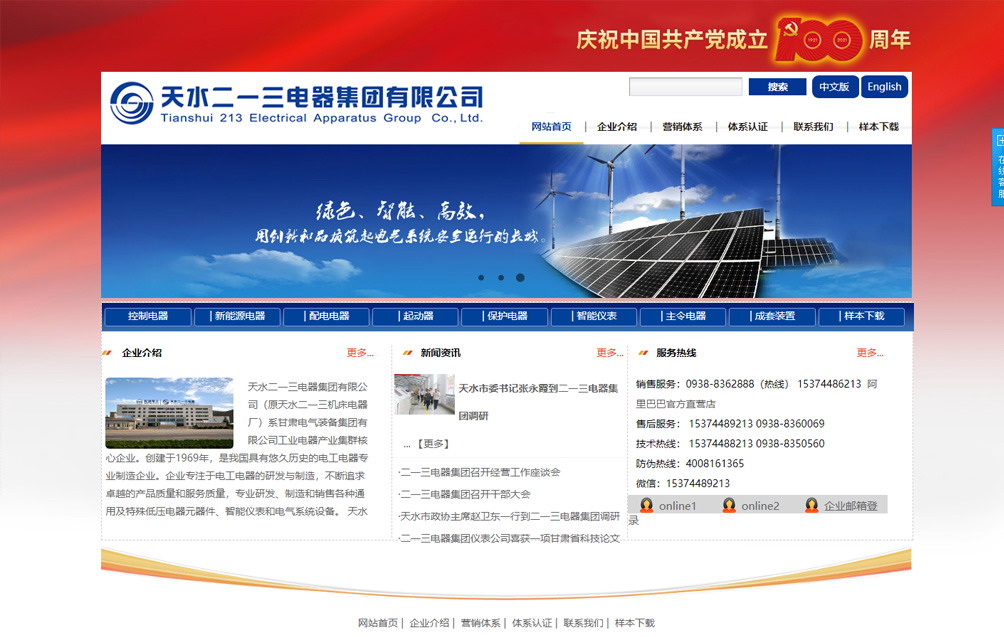Screen dimensions: 1004x637
Task: Open the 主令电器 product category
Action: (683, 316)
